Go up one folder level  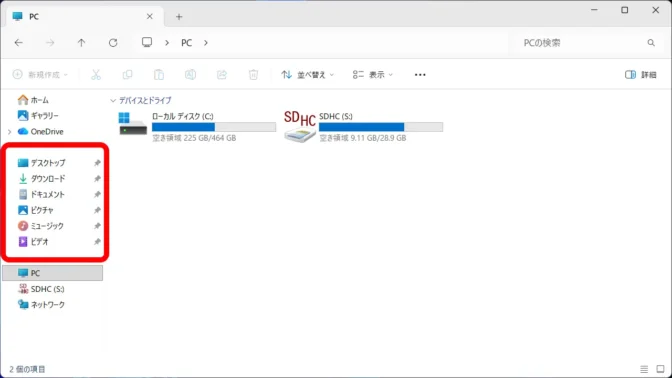tap(81, 42)
